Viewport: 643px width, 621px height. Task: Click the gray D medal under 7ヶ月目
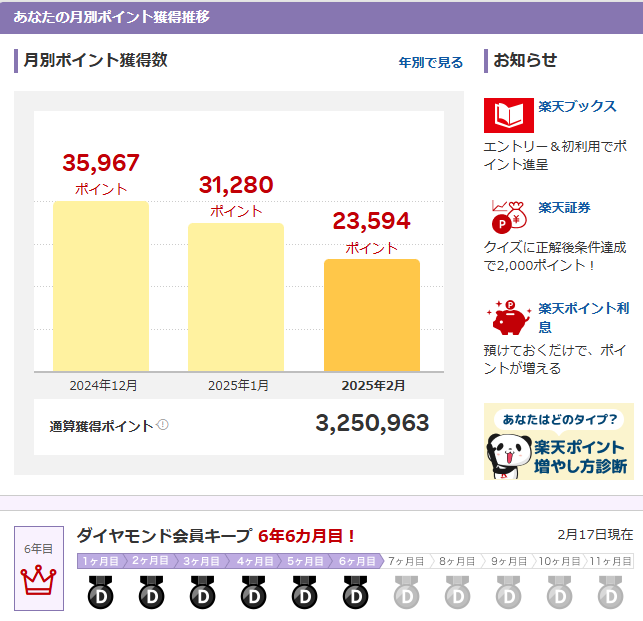coord(406,592)
